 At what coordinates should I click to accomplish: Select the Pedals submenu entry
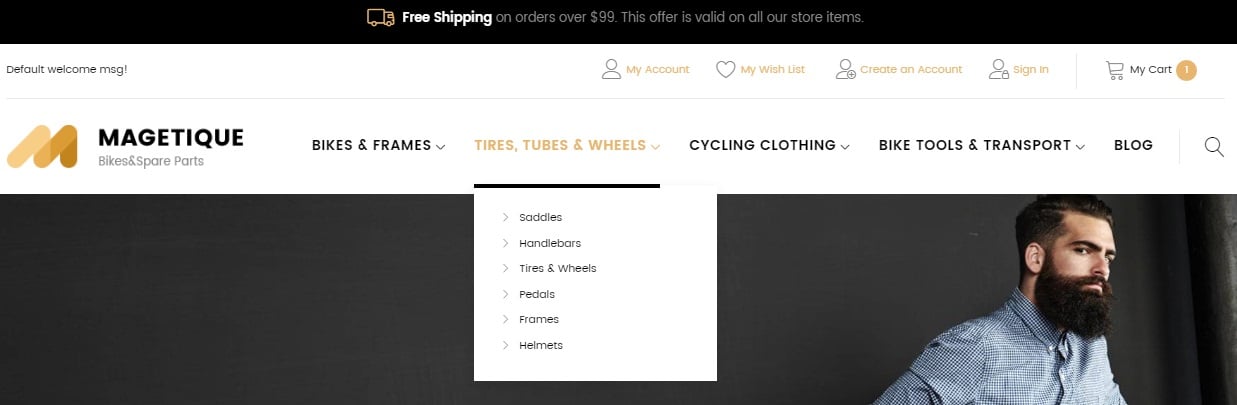[537, 294]
